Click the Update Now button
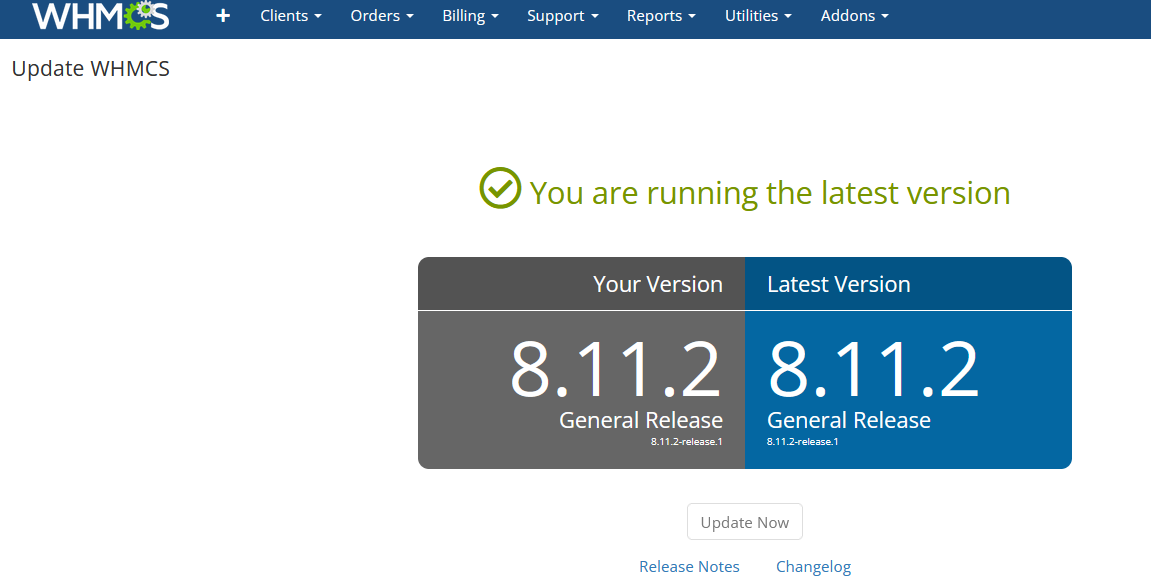1151x588 pixels. [x=744, y=522]
